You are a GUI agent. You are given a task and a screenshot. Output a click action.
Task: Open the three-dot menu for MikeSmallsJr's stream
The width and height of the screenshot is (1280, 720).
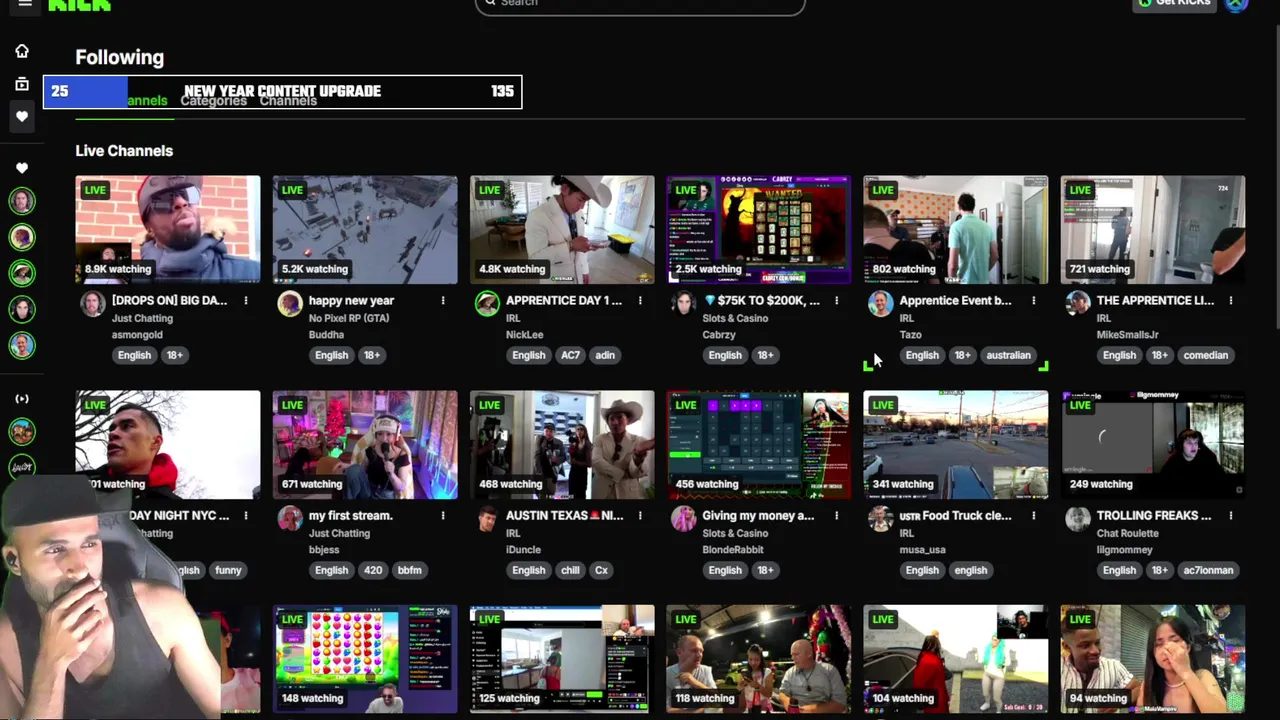click(x=1231, y=301)
